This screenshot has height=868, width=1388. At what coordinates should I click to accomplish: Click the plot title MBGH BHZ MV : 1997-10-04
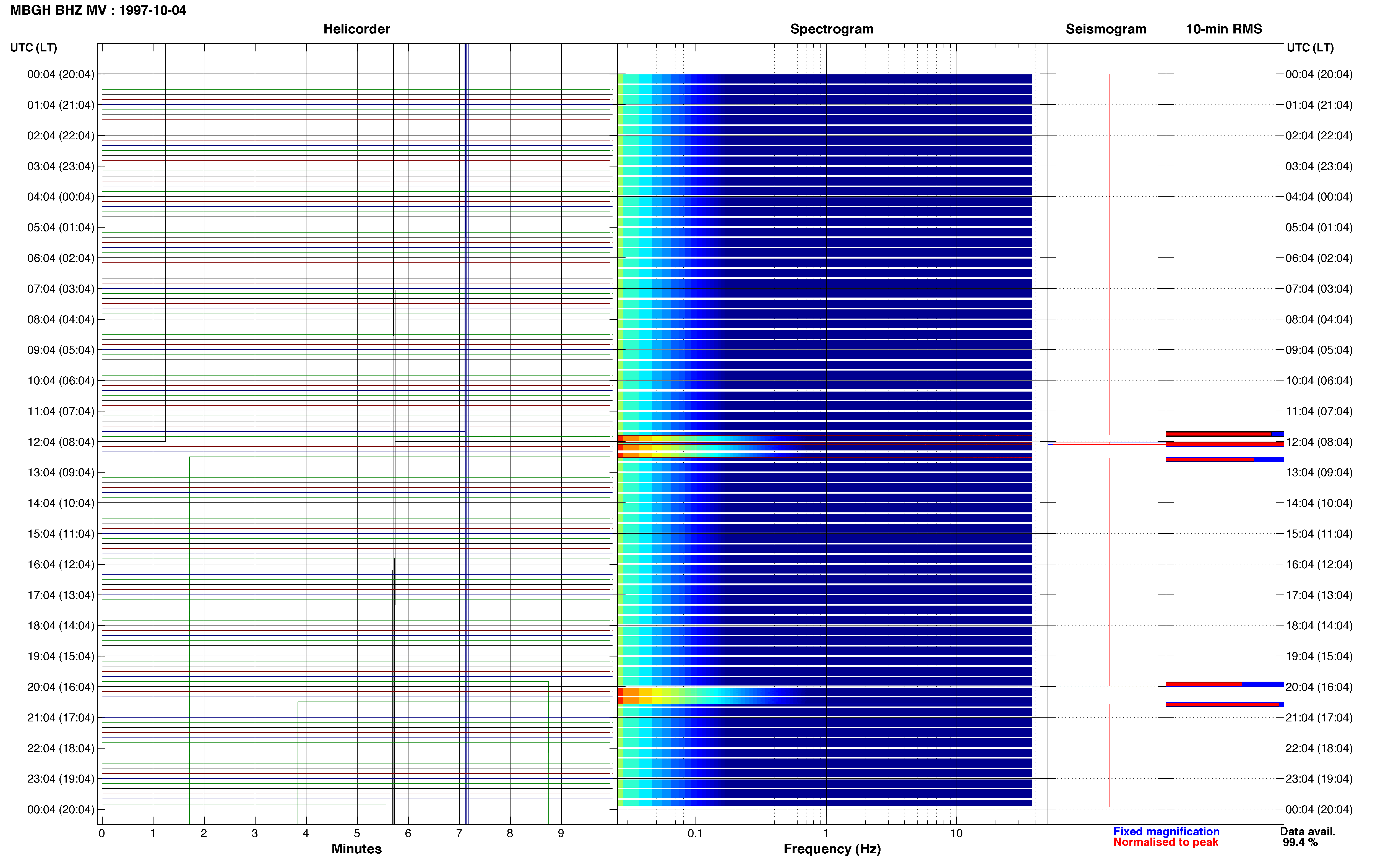click(98, 10)
